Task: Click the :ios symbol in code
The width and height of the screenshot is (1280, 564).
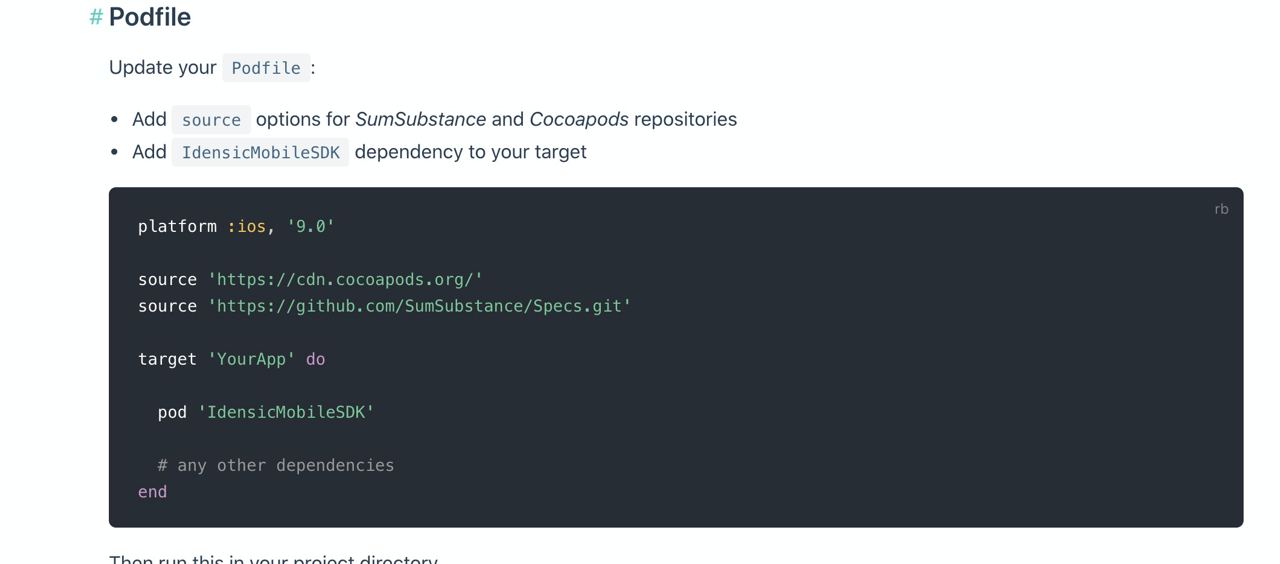Action: pos(246,227)
